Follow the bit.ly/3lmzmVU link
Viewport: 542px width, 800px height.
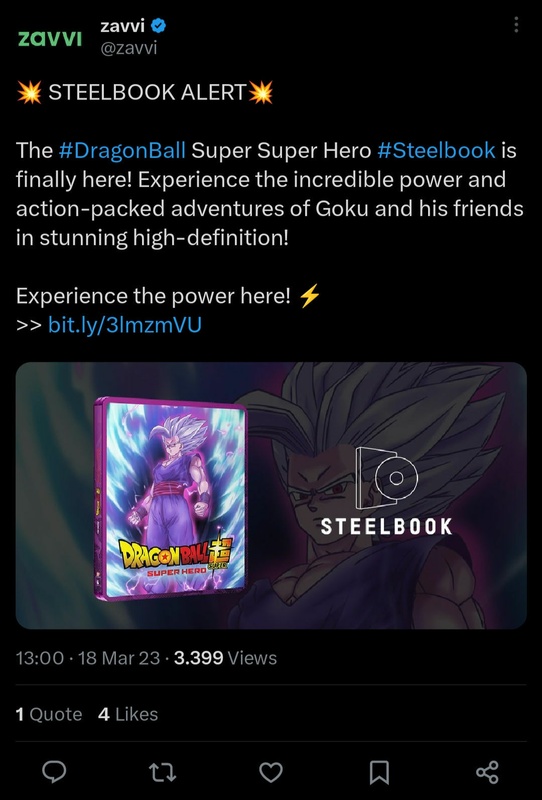[x=125, y=324]
